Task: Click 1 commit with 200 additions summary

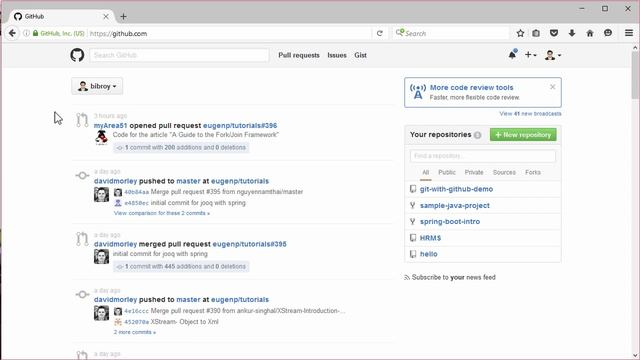Action: 181,147
